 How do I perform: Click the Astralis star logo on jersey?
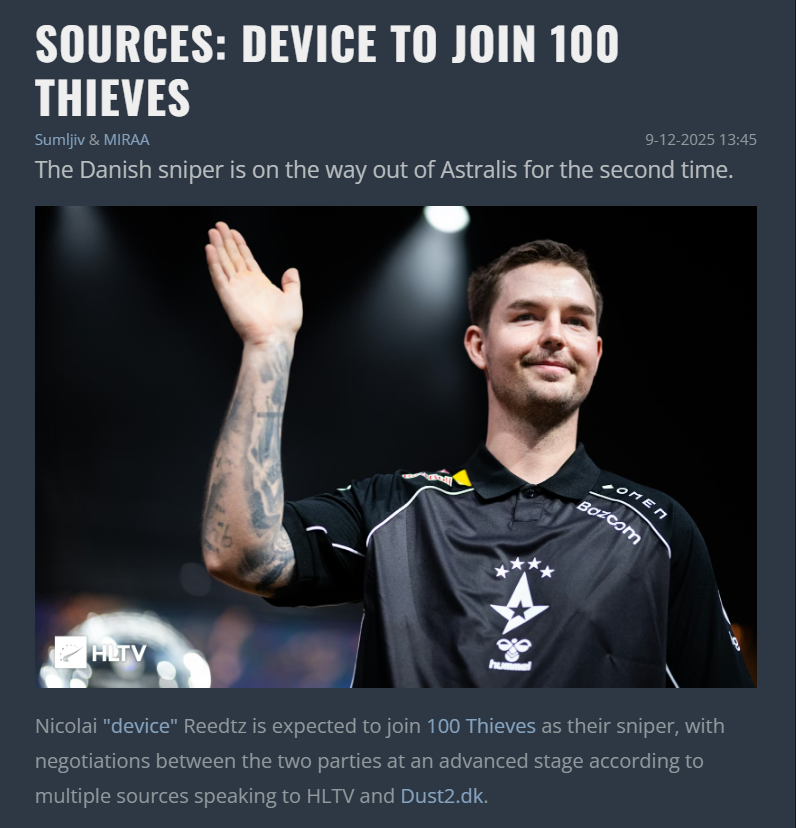click(520, 605)
